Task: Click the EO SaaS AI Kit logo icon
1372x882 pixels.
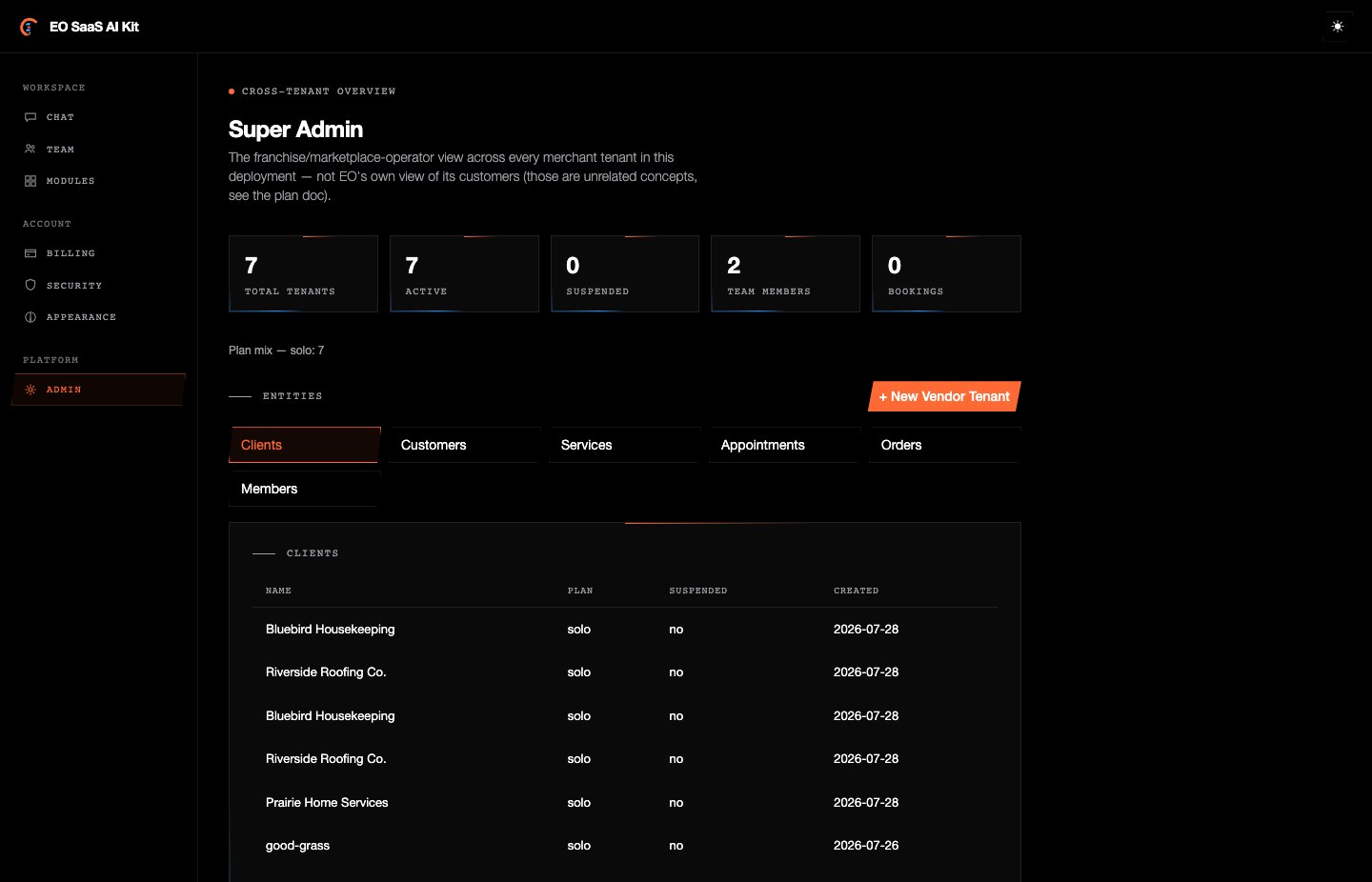Action: coord(29,27)
